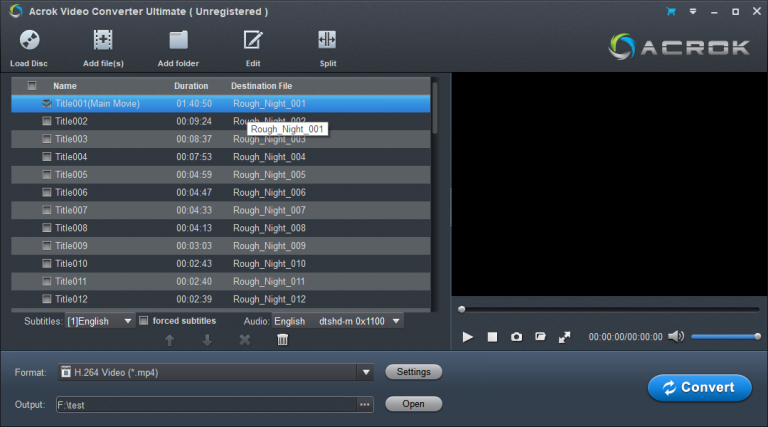Image resolution: width=768 pixels, height=427 pixels.
Task: Browse output folder with ellipsis button
Action: click(x=364, y=404)
